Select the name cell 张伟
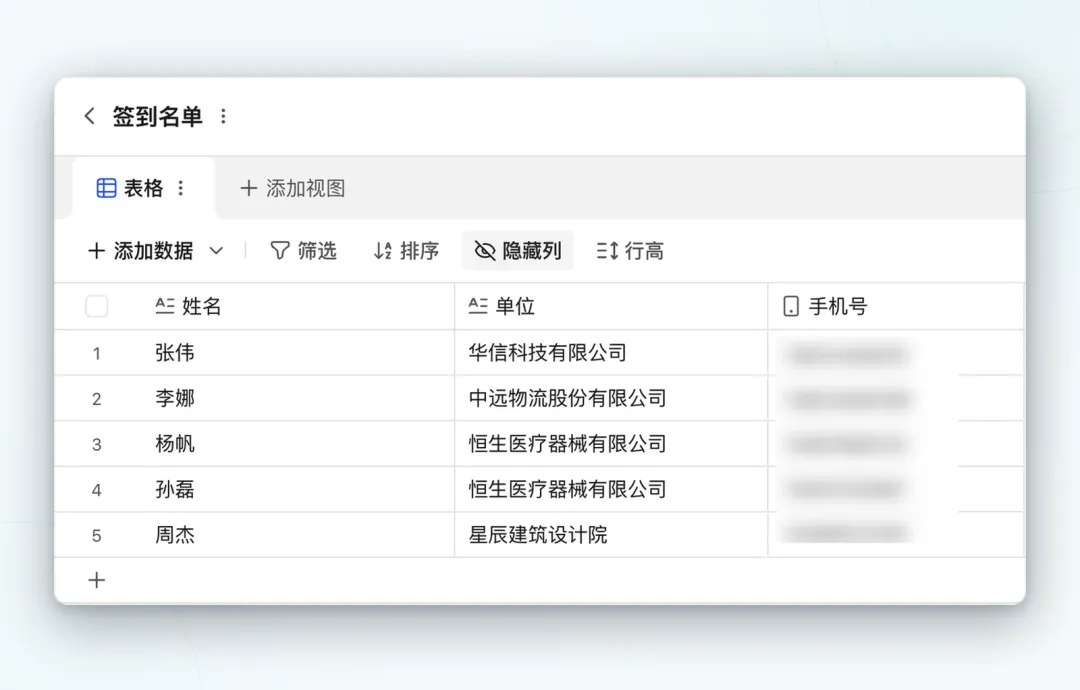 click(296, 353)
